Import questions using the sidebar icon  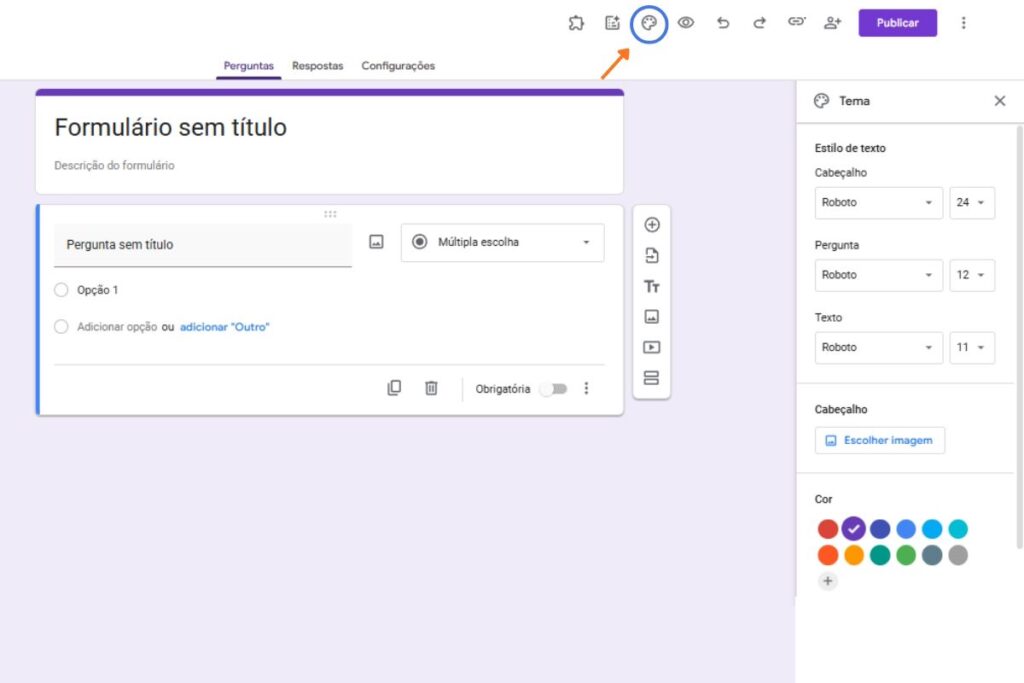(x=651, y=255)
